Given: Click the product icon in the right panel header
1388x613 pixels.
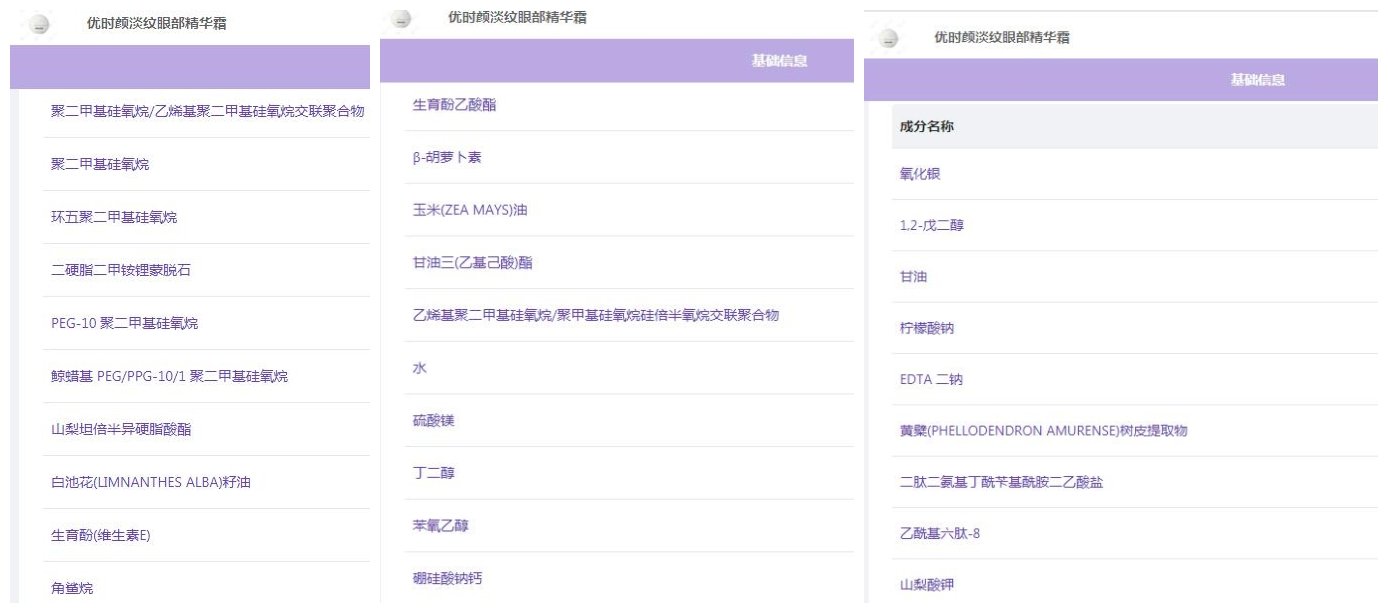Looking at the screenshot, I should pyautogui.click(x=888, y=39).
